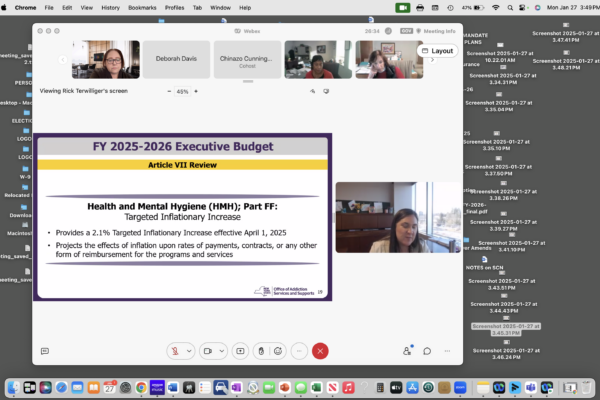Click the round icon beside meeting timer
Screen dimensions: 600x400
tap(388, 31)
